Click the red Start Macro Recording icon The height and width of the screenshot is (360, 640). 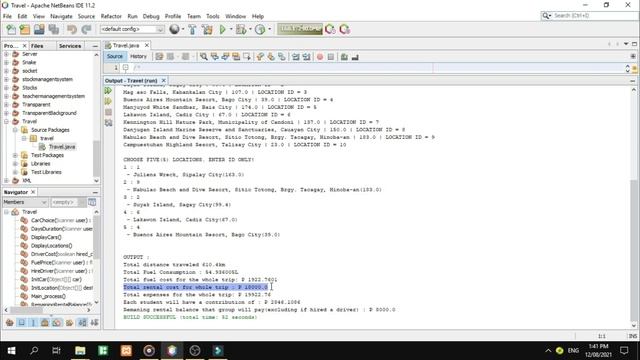coord(320,57)
